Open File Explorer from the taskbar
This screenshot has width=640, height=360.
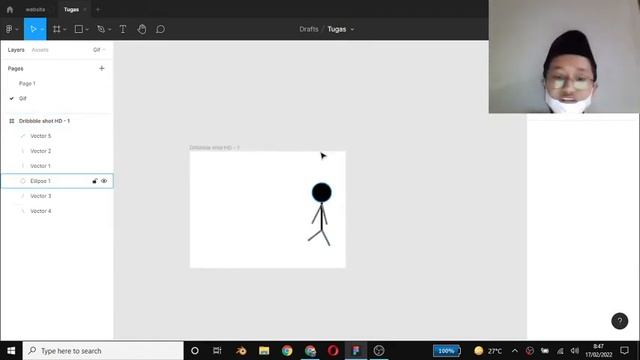tap(264, 351)
